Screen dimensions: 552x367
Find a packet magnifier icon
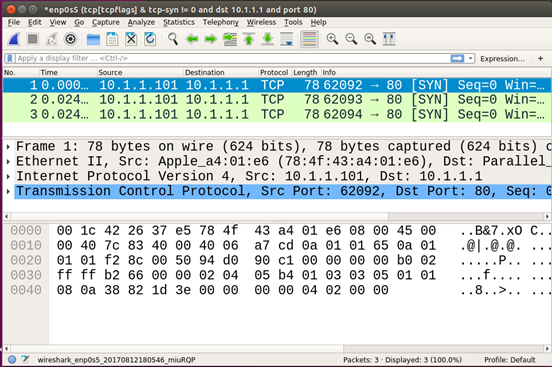(x=173, y=39)
